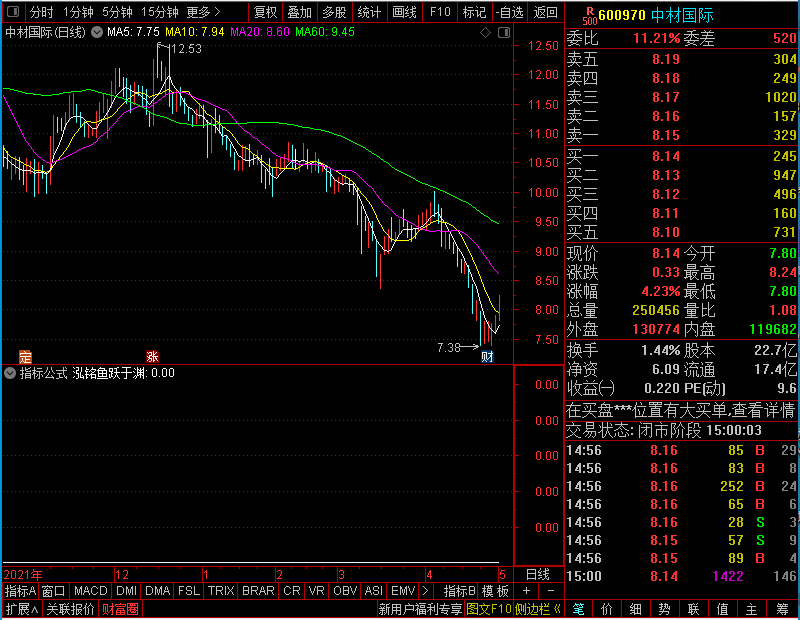Switch to 分时 time-sharing chart

click(x=41, y=12)
